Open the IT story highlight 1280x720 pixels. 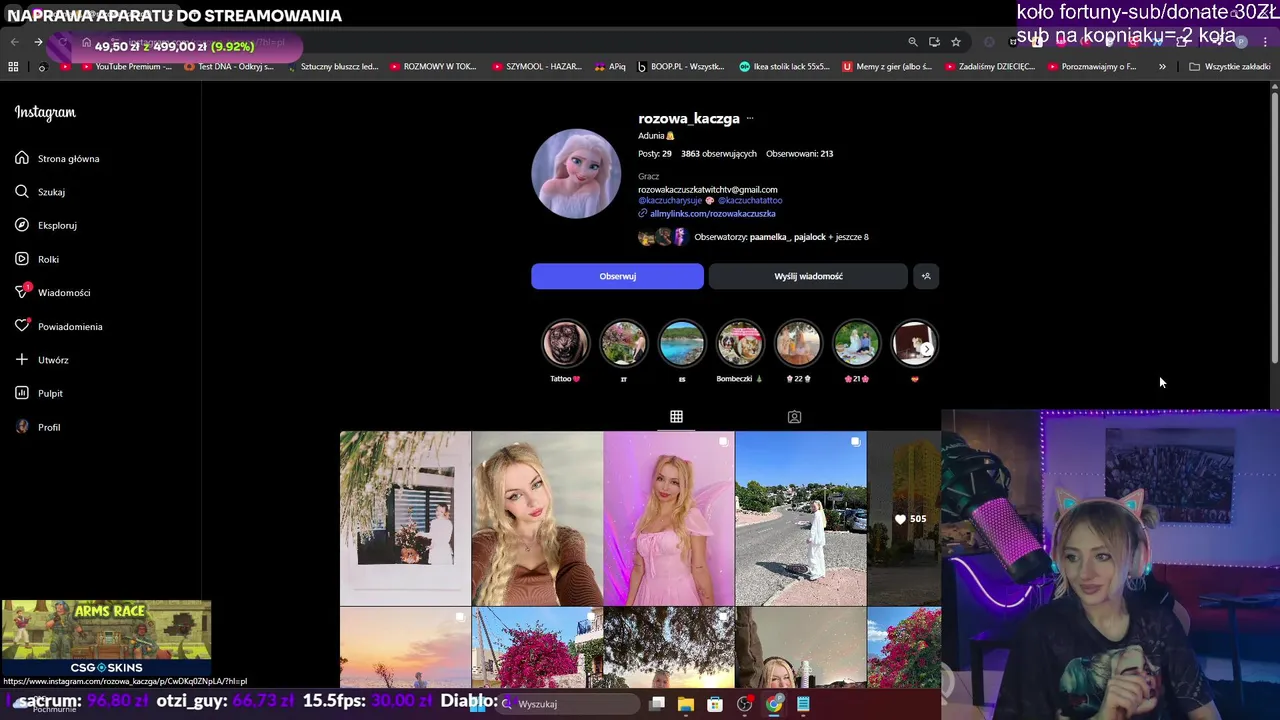(623, 344)
